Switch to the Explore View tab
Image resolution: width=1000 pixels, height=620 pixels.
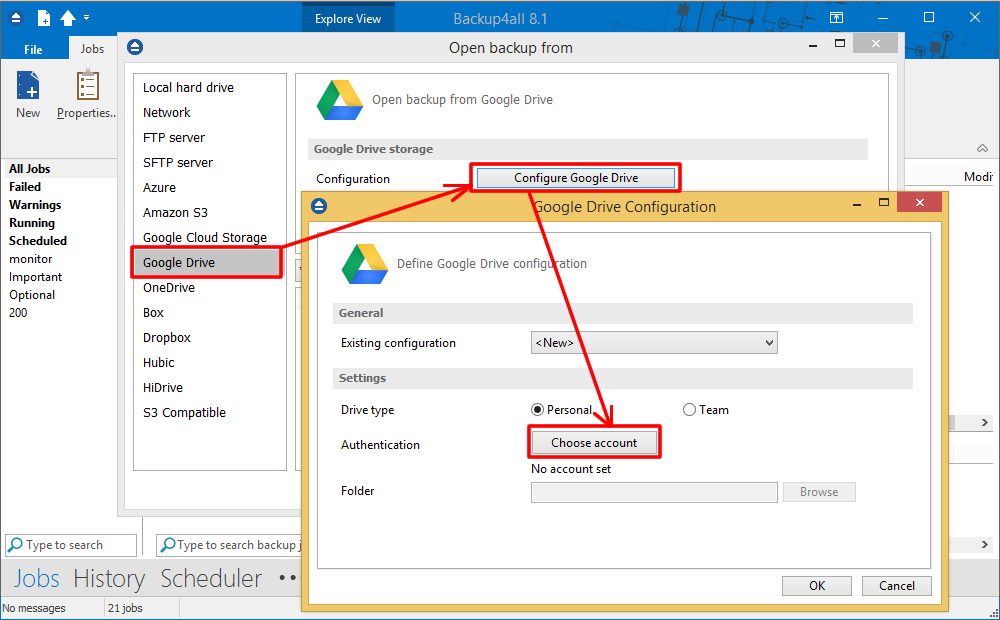(348, 17)
